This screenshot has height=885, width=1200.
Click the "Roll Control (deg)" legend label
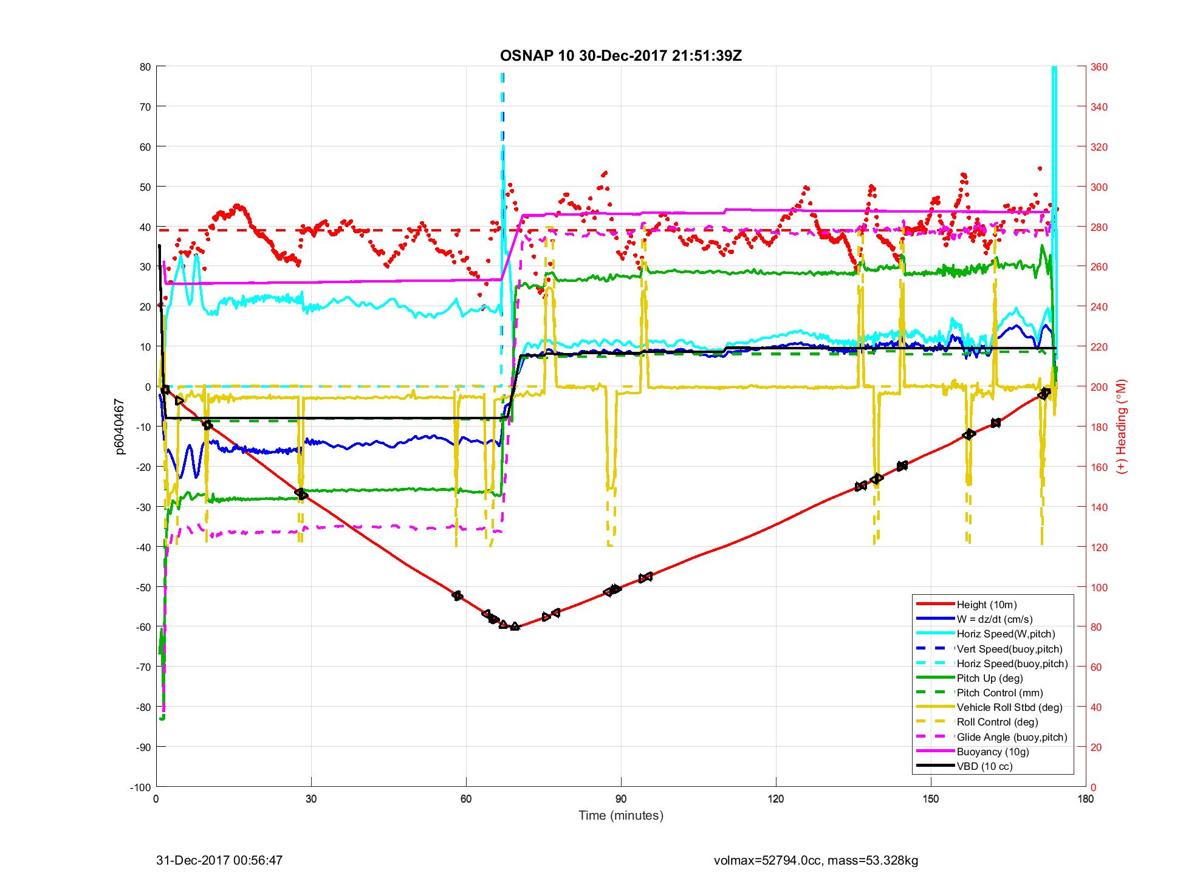click(x=998, y=722)
